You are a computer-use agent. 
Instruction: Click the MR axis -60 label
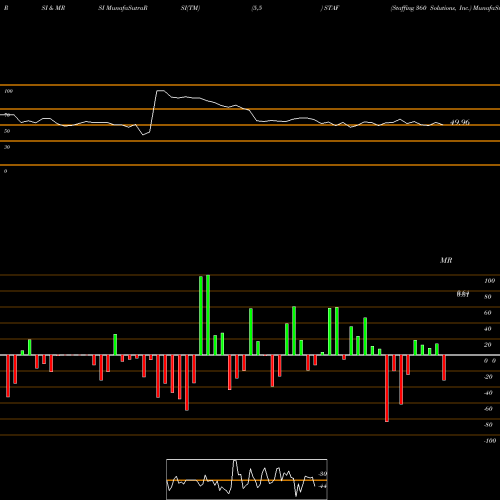(x=488, y=409)
